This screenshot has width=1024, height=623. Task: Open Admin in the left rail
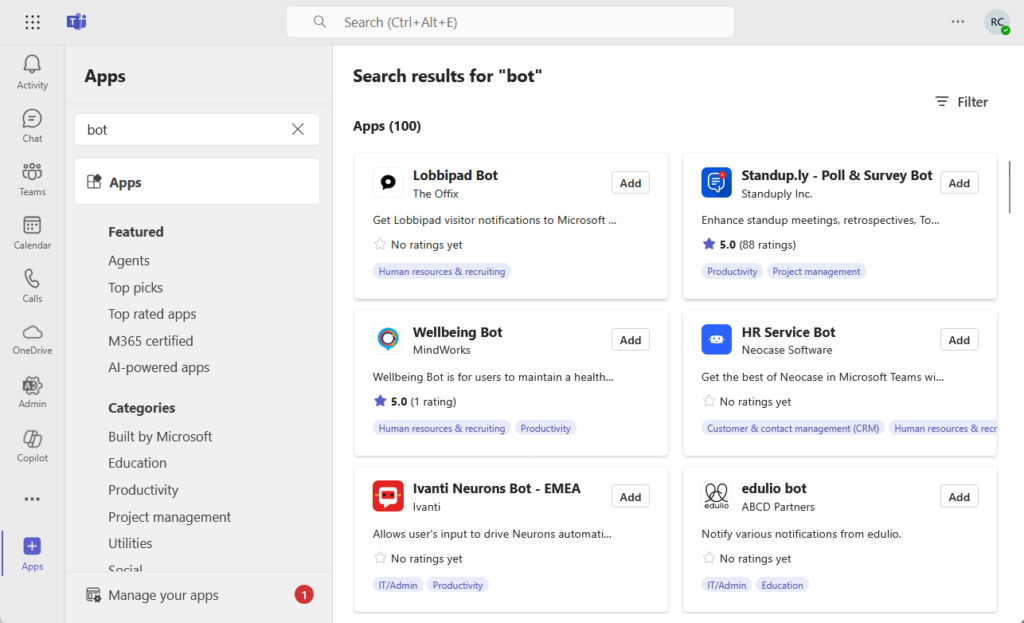tap(32, 392)
